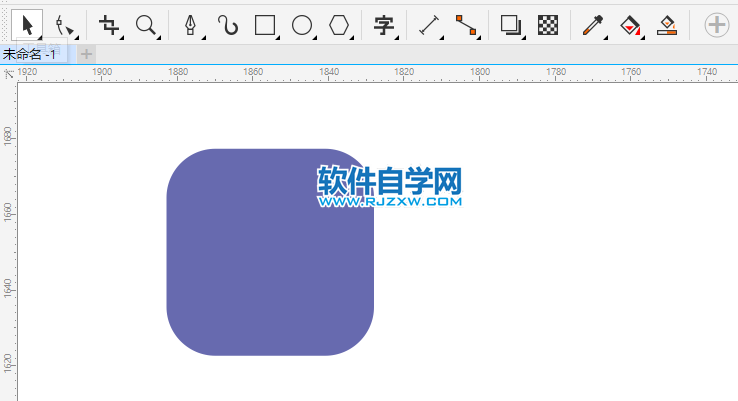
Task: Expand the Rectangle tool flyout arrow
Action: [278, 37]
